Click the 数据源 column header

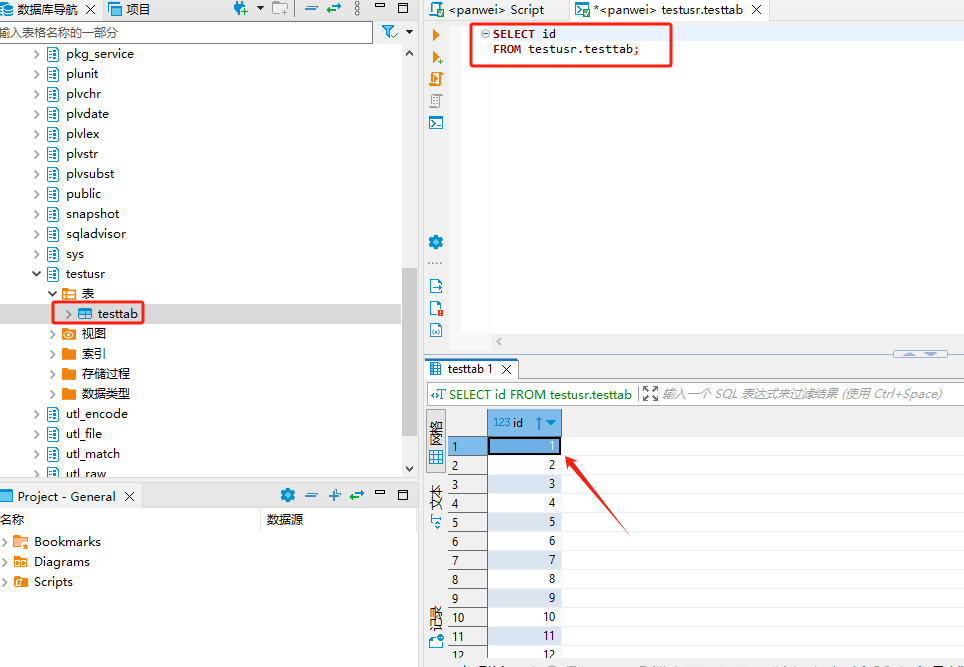point(285,520)
